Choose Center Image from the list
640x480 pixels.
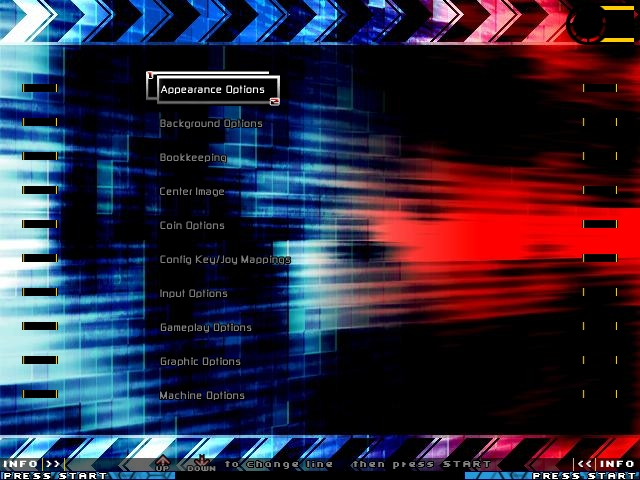click(x=192, y=192)
